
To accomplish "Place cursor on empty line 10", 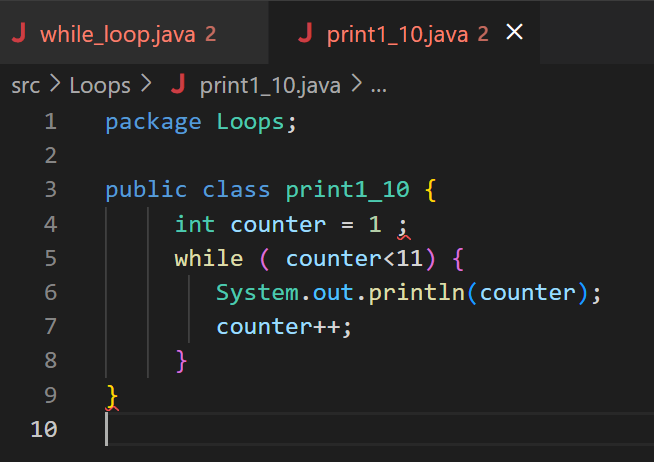I will [380, 429].
